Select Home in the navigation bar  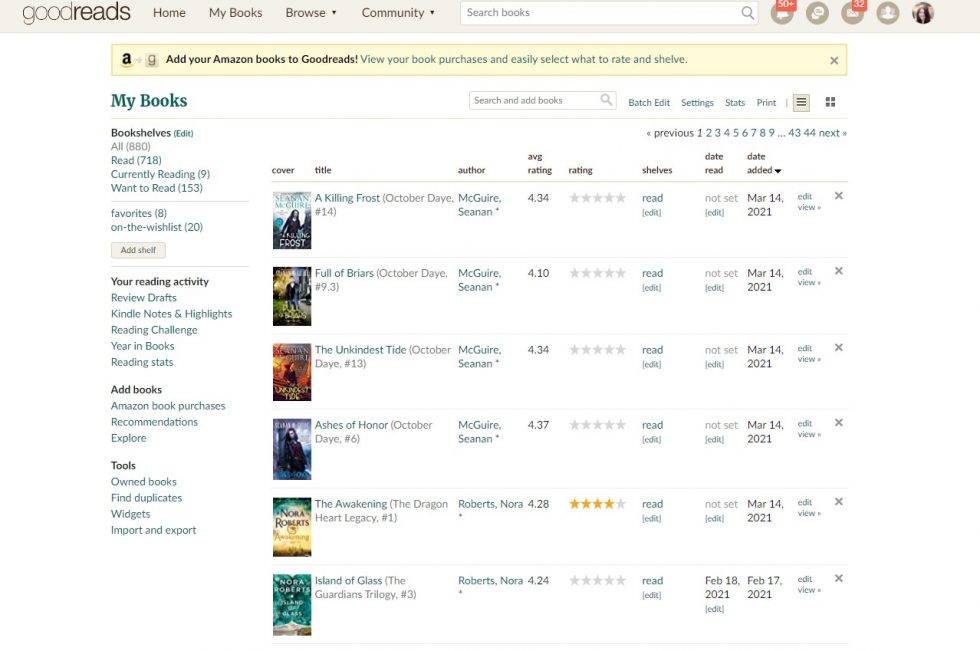point(169,12)
